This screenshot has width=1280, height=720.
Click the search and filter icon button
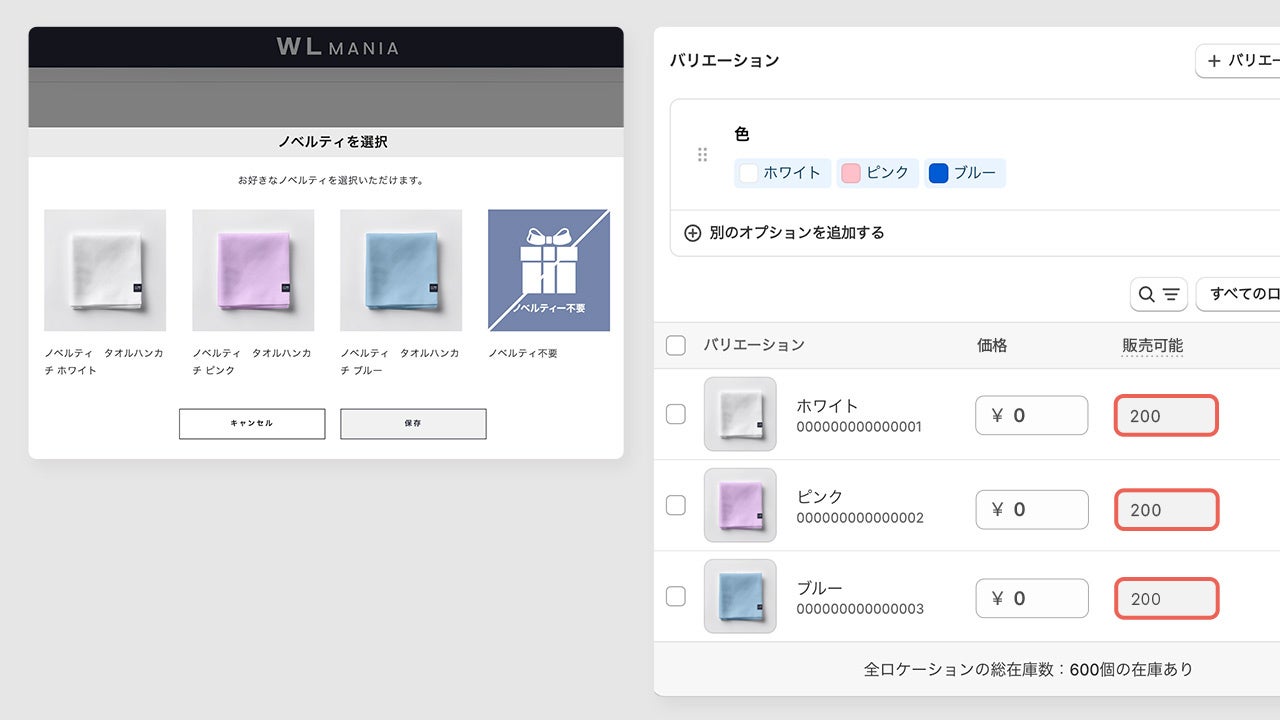(x=1159, y=294)
